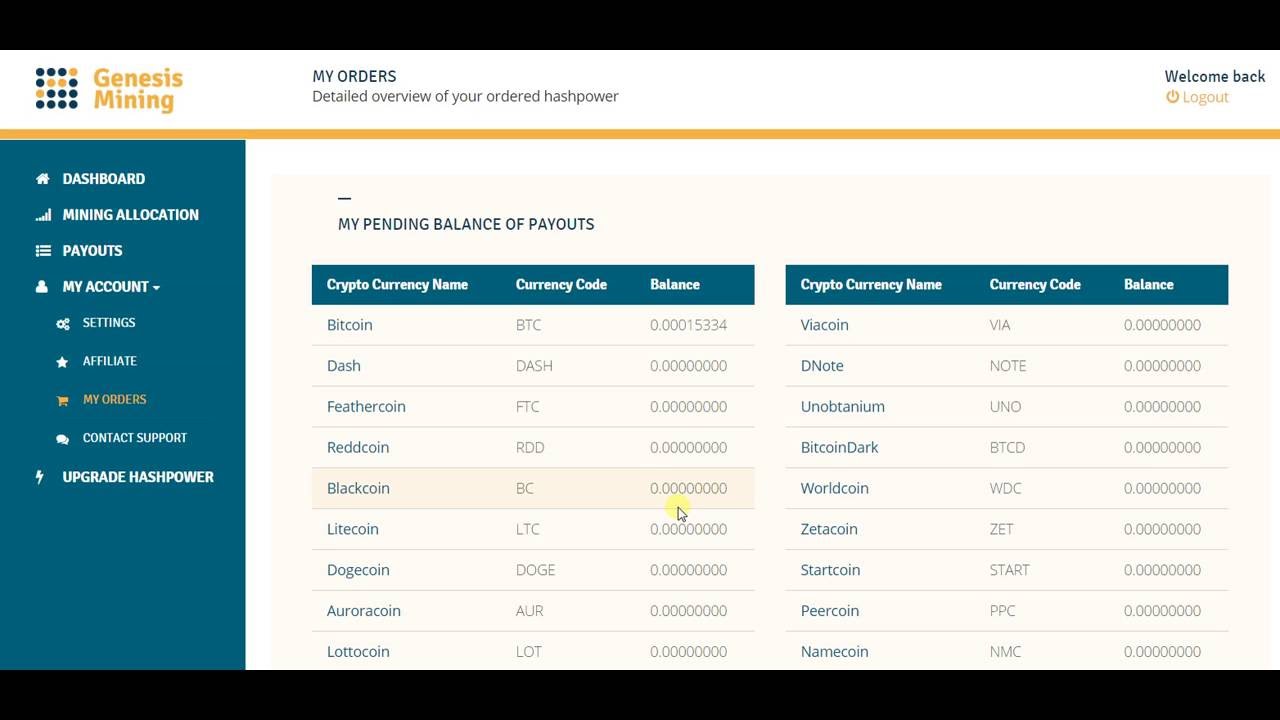1280x720 pixels.
Task: Click the Bitcoin balance 0.00015334
Action: click(688, 325)
